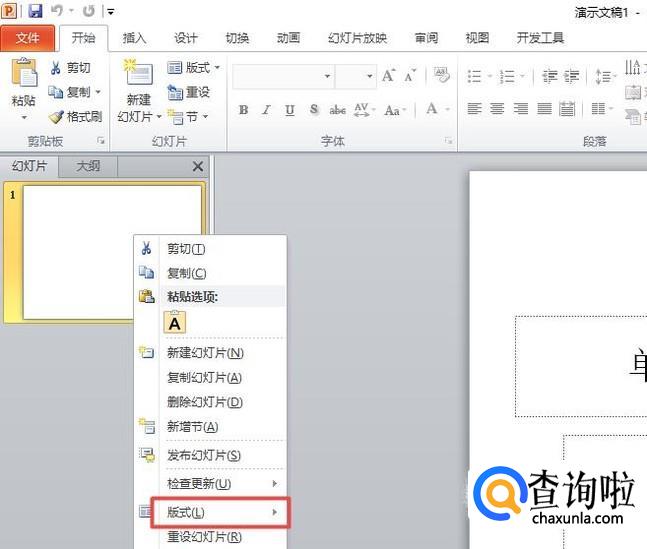Switch to the 大纲 outline tab
The height and width of the screenshot is (549, 647).
pos(88,166)
